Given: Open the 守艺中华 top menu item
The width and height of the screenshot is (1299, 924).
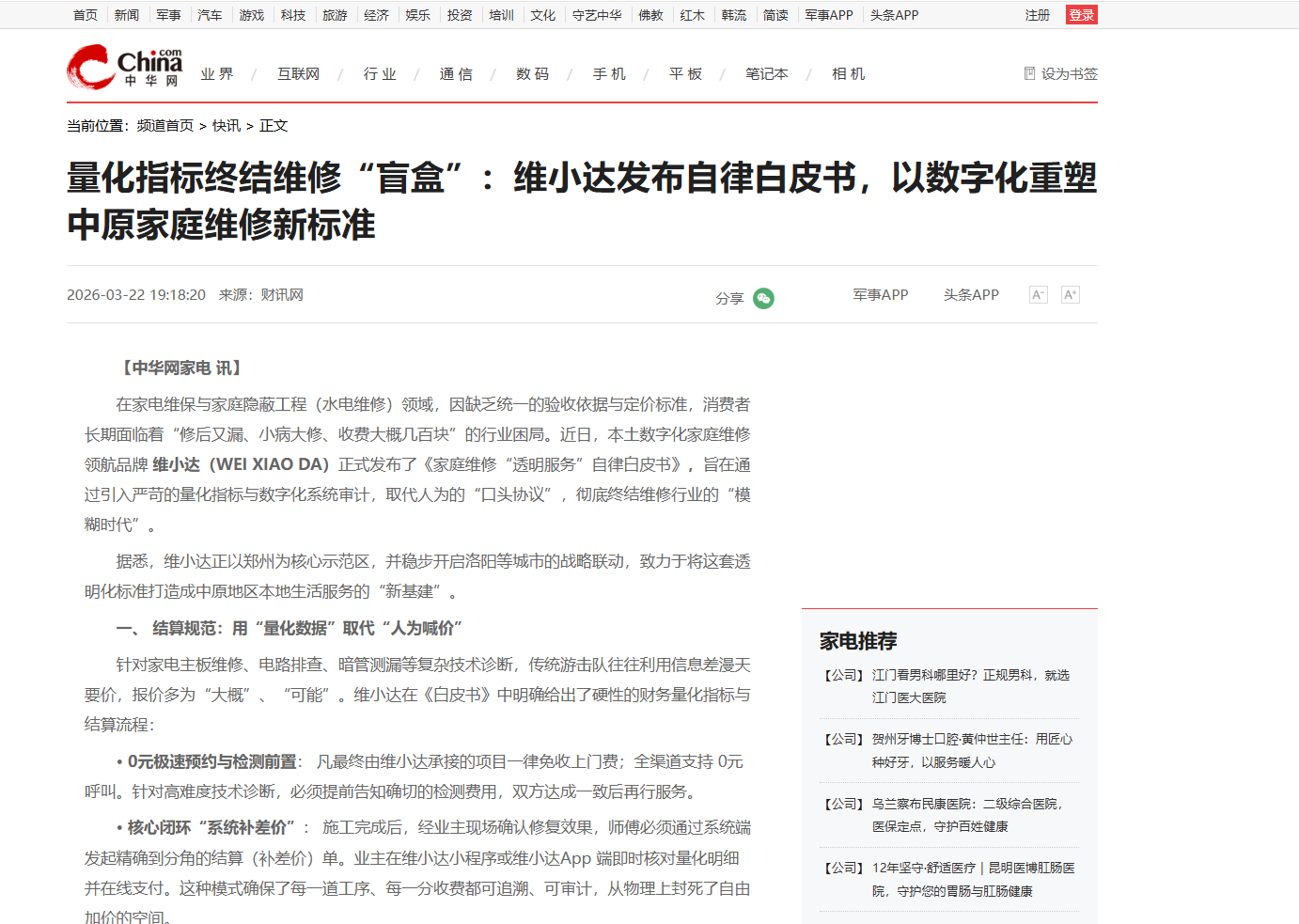Looking at the screenshot, I should 597,15.
